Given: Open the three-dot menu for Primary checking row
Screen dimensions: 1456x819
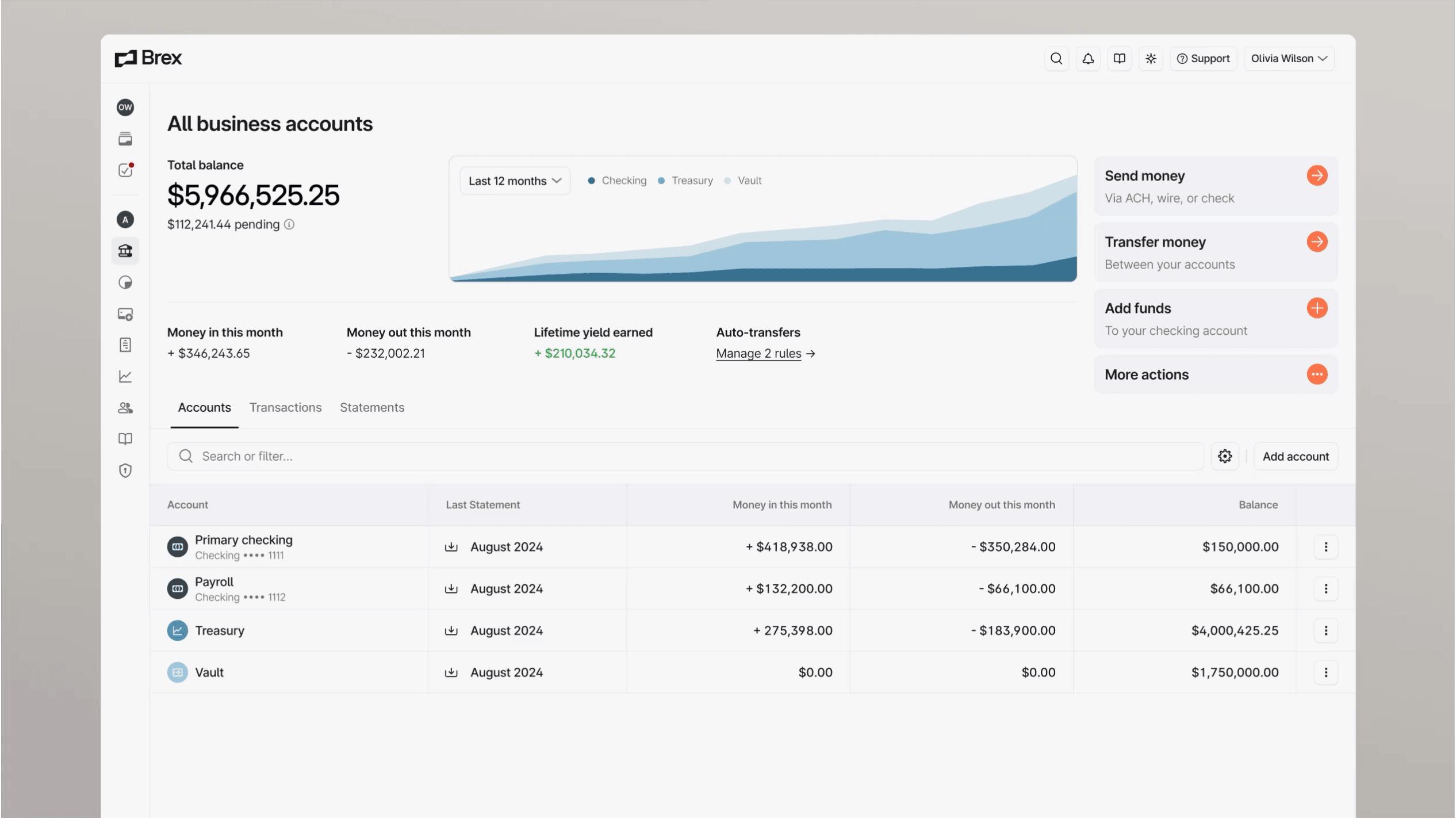Looking at the screenshot, I should (1326, 547).
